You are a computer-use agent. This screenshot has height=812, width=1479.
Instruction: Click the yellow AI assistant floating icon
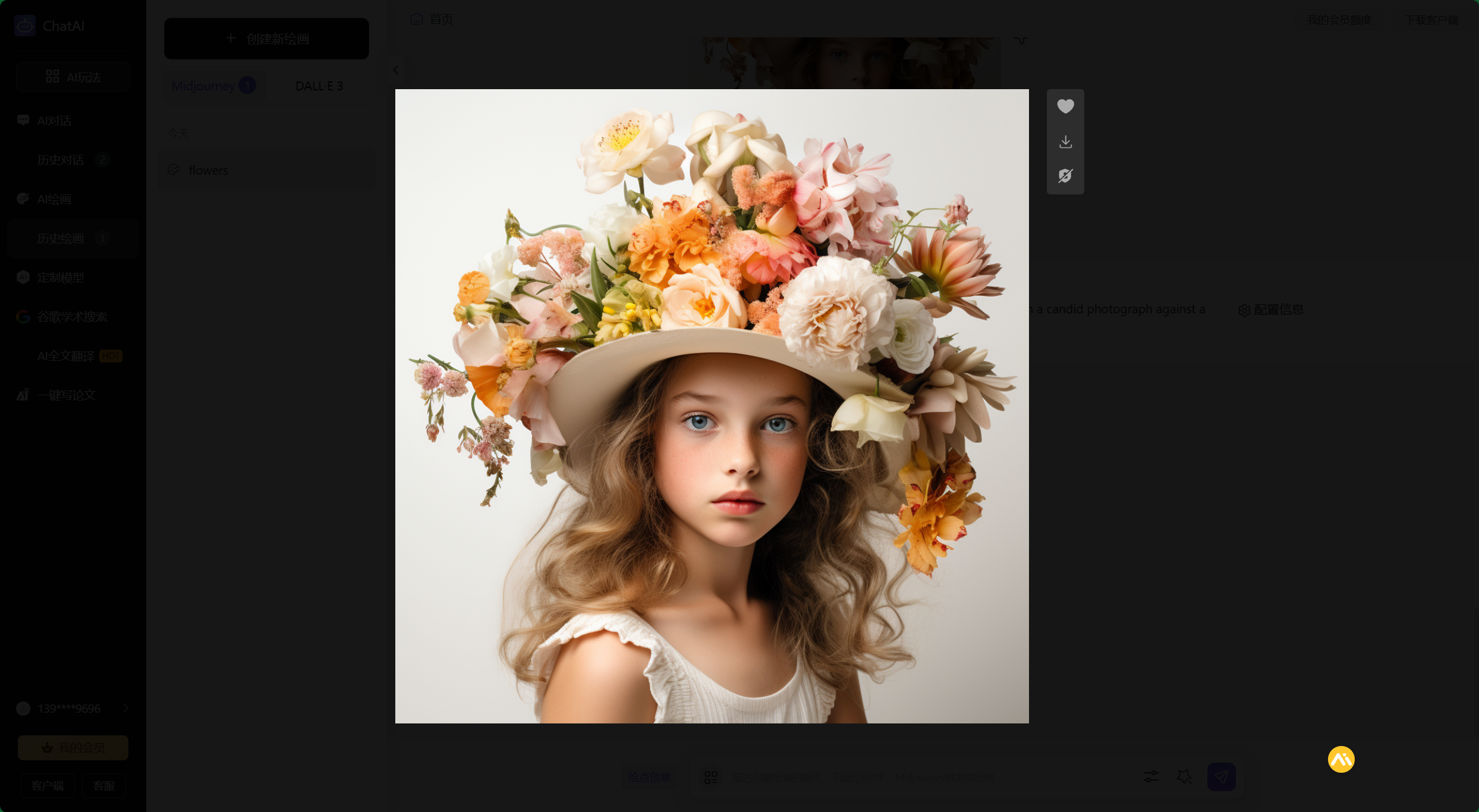[1341, 759]
